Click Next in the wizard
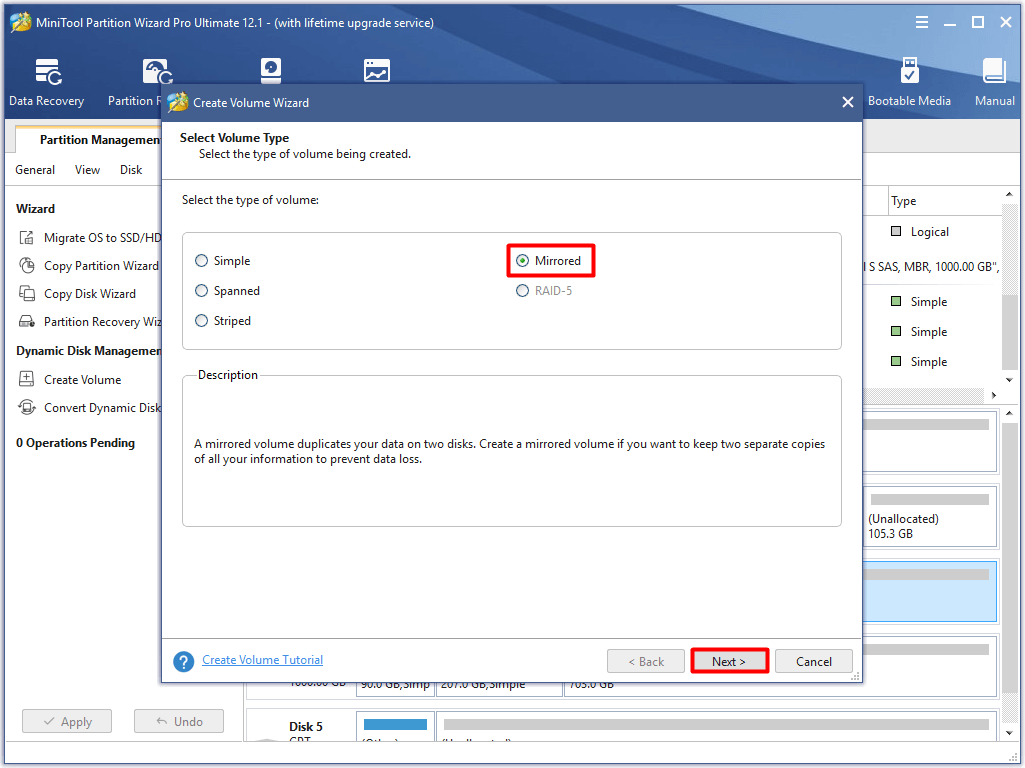Image resolution: width=1025 pixels, height=768 pixels. click(x=729, y=661)
